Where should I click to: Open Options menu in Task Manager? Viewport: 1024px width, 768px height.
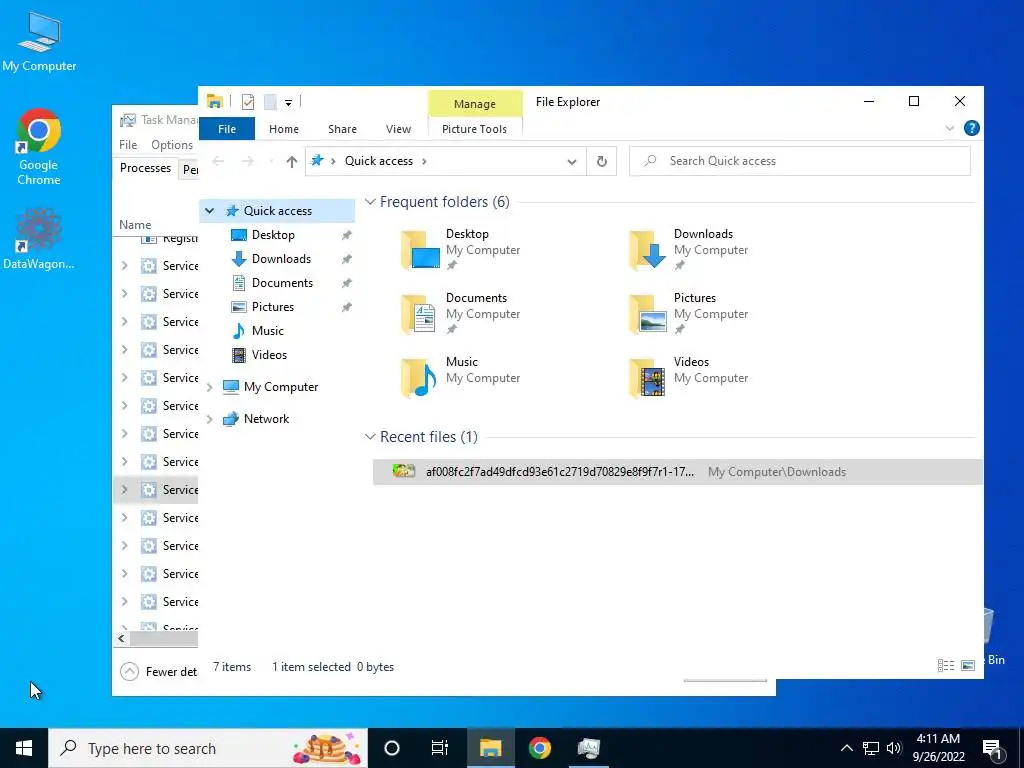tap(172, 145)
